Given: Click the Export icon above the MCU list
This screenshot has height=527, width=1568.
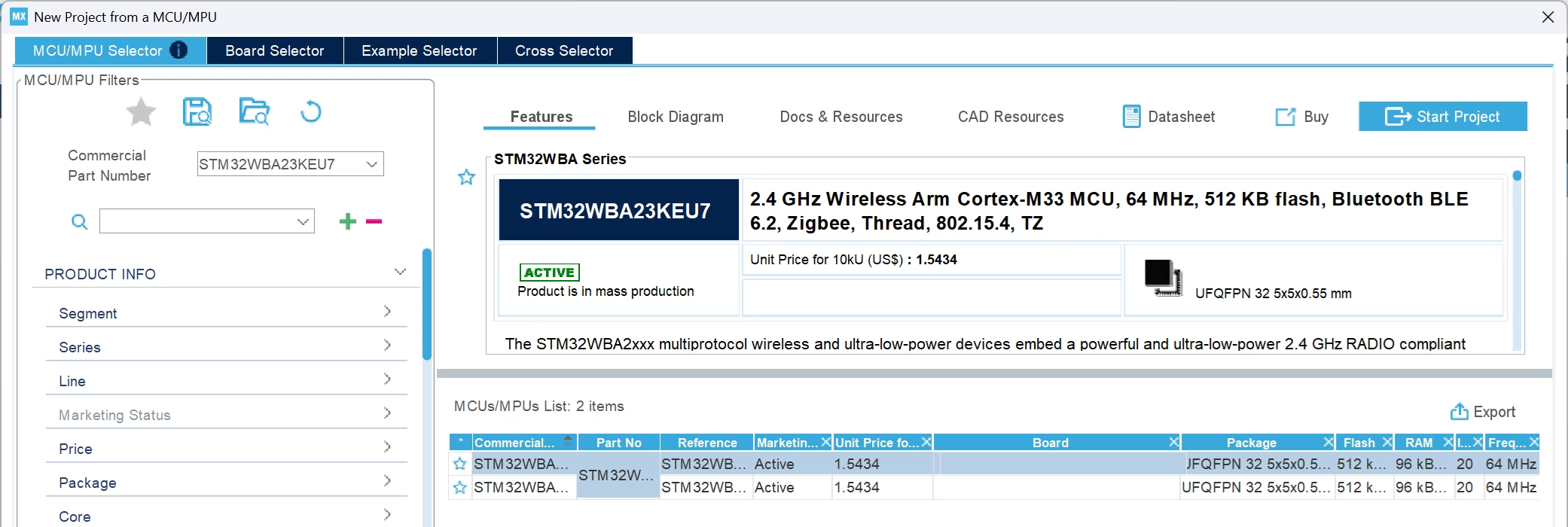Looking at the screenshot, I should click(1460, 412).
